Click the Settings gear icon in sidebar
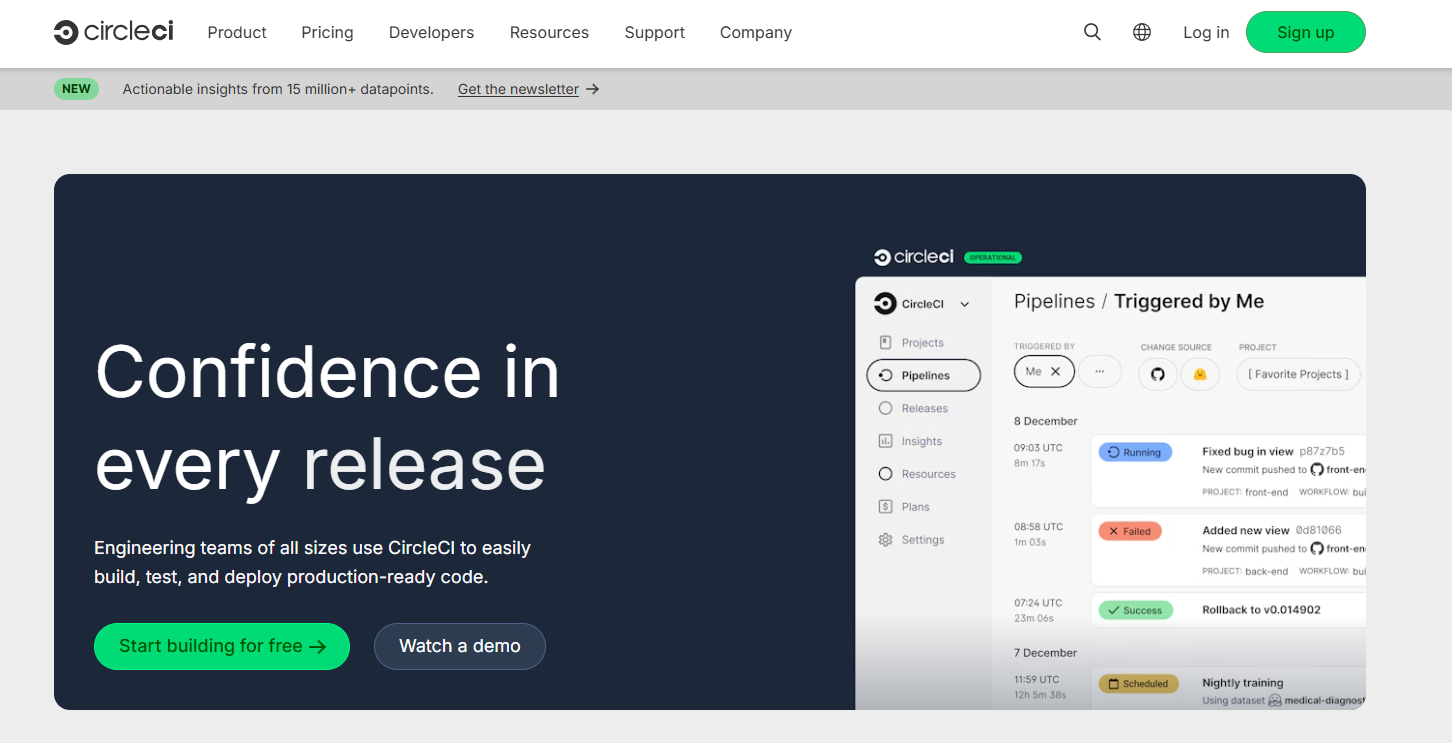This screenshot has height=743, width=1452. [885, 540]
